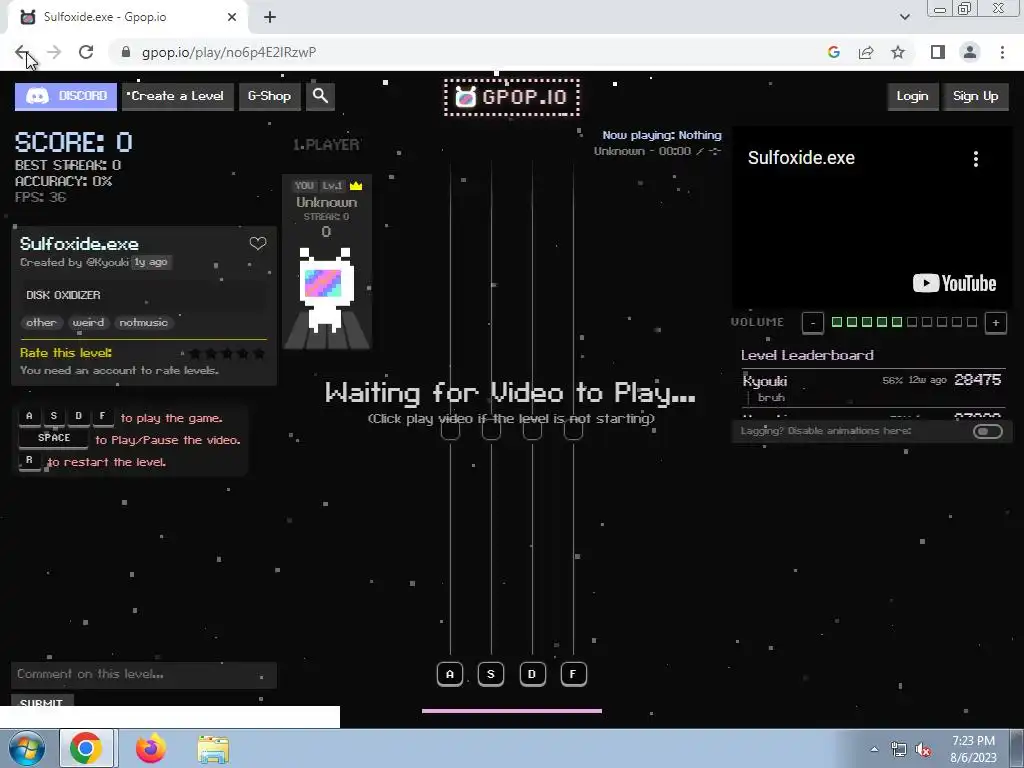Click Kyouki leaderboard entry

click(x=872, y=388)
